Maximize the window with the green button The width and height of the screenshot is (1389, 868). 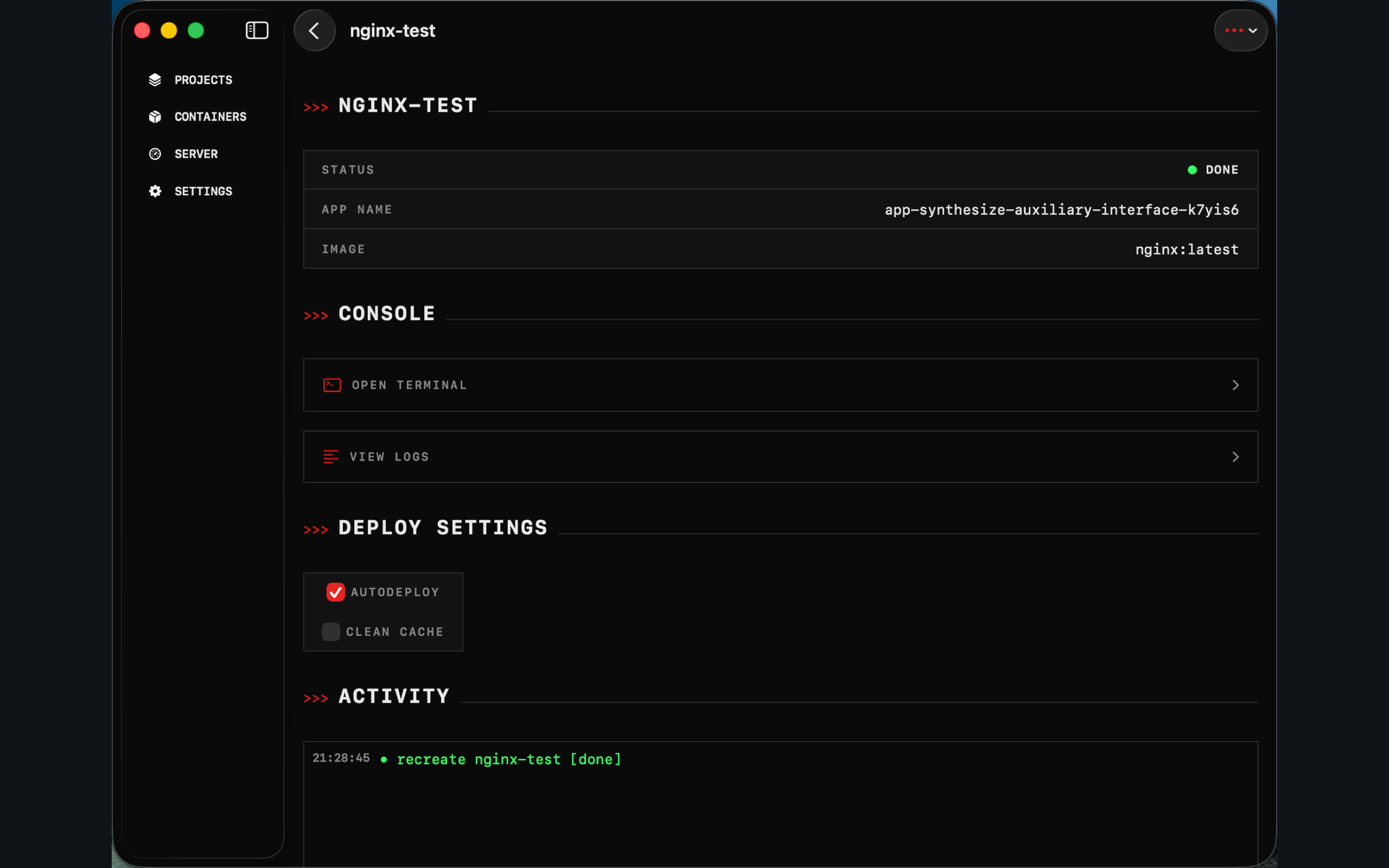196,30
